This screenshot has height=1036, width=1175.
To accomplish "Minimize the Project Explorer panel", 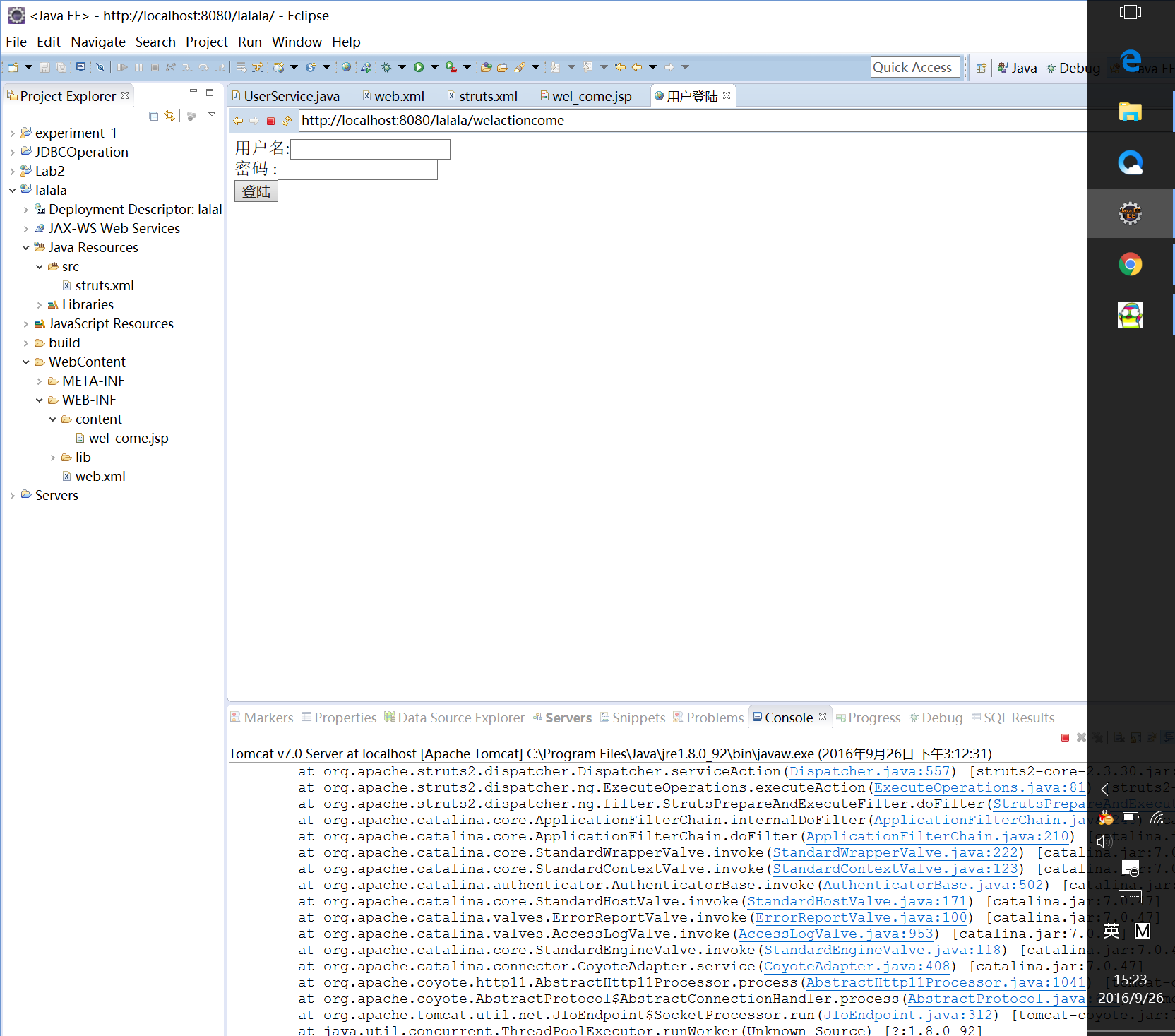I will 193,92.
